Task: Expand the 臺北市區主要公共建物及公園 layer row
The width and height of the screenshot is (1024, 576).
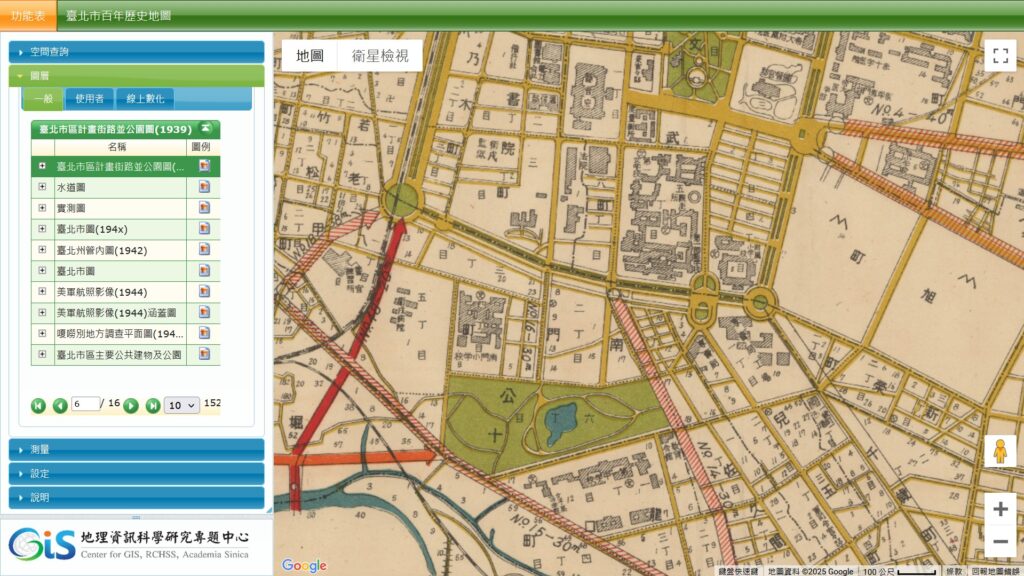Action: pyautogui.click(x=42, y=354)
